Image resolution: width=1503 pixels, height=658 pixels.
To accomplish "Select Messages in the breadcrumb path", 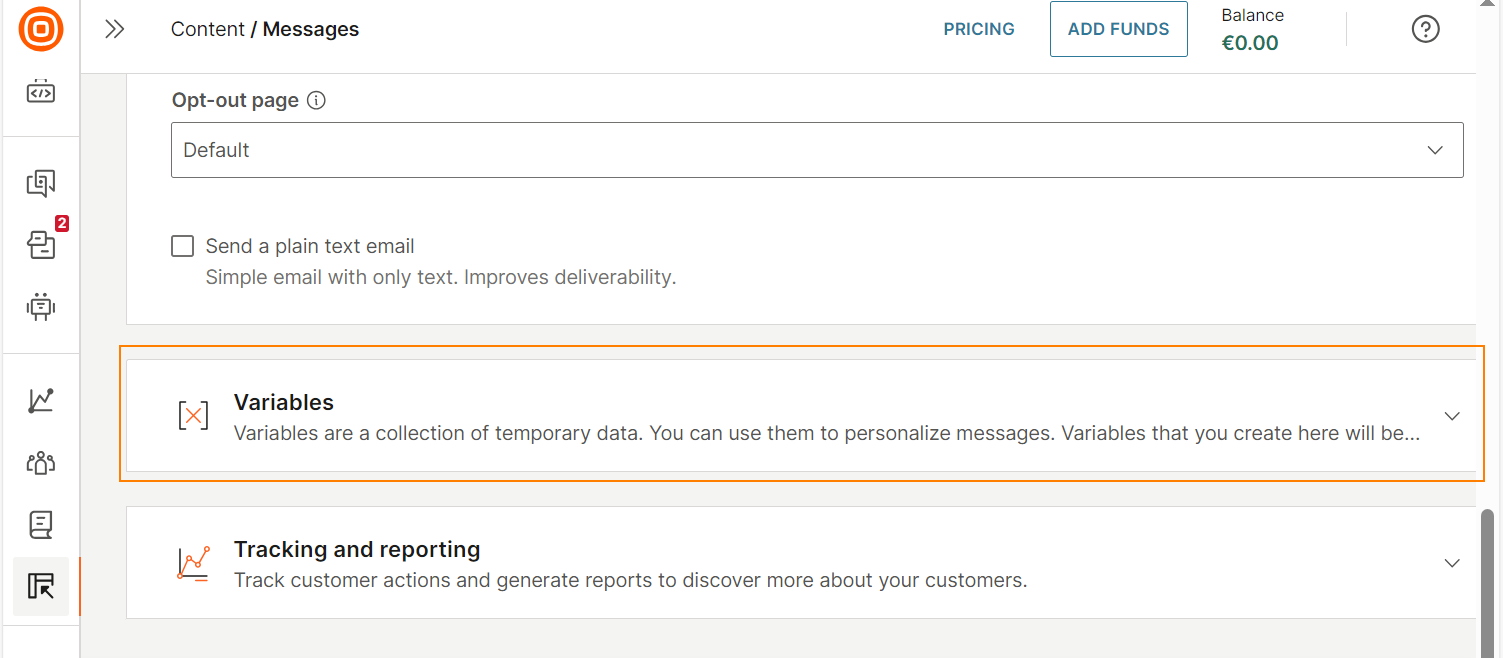I will tap(311, 29).
